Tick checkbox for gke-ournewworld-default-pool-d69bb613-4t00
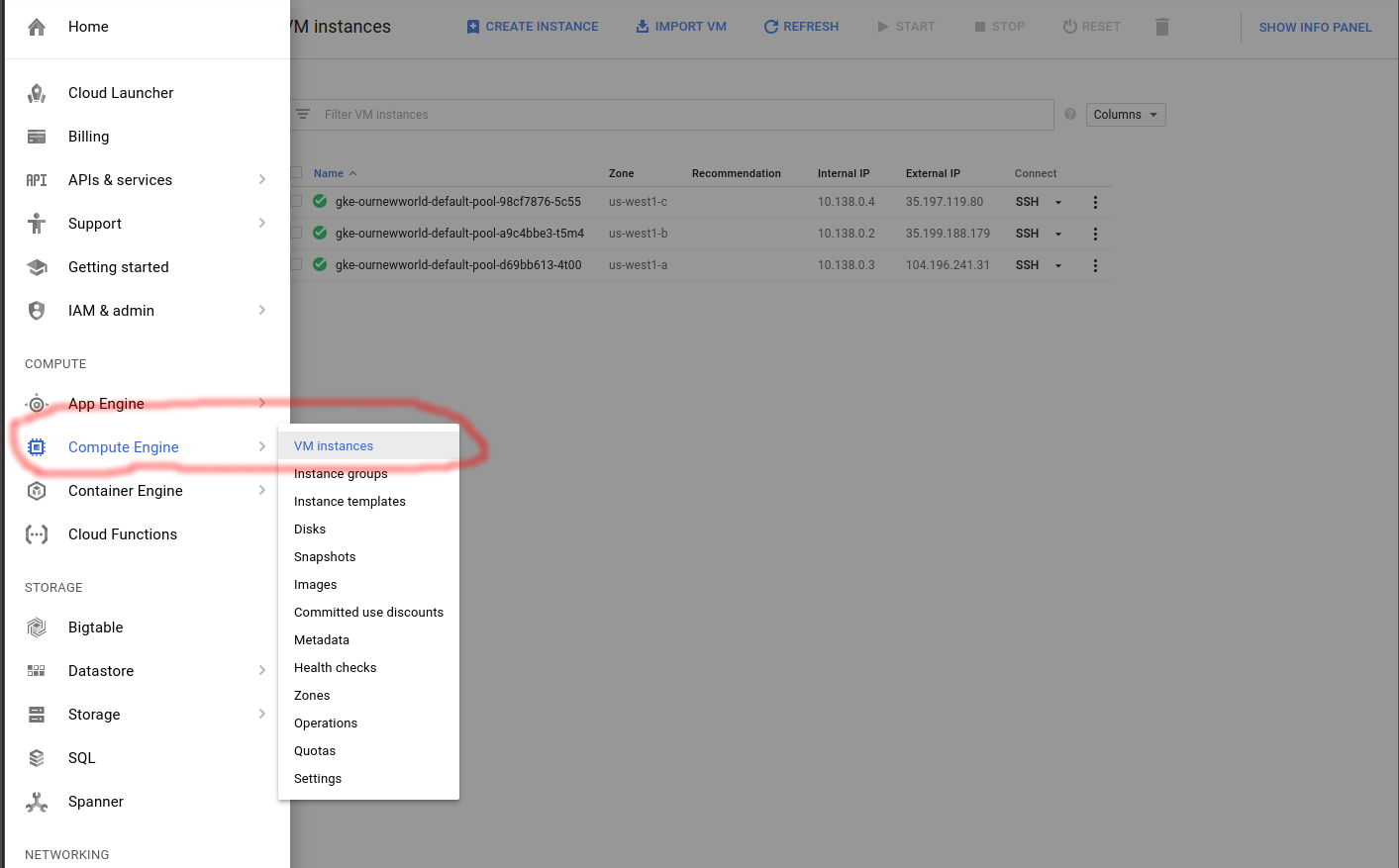Image resolution: width=1399 pixels, height=868 pixels. pyautogui.click(x=296, y=265)
